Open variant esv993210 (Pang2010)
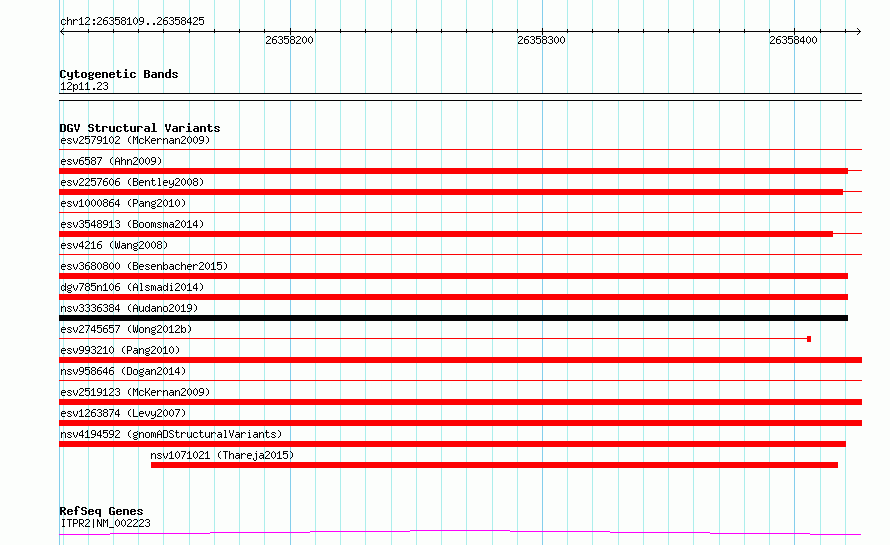The image size is (890, 545). pos(120,350)
